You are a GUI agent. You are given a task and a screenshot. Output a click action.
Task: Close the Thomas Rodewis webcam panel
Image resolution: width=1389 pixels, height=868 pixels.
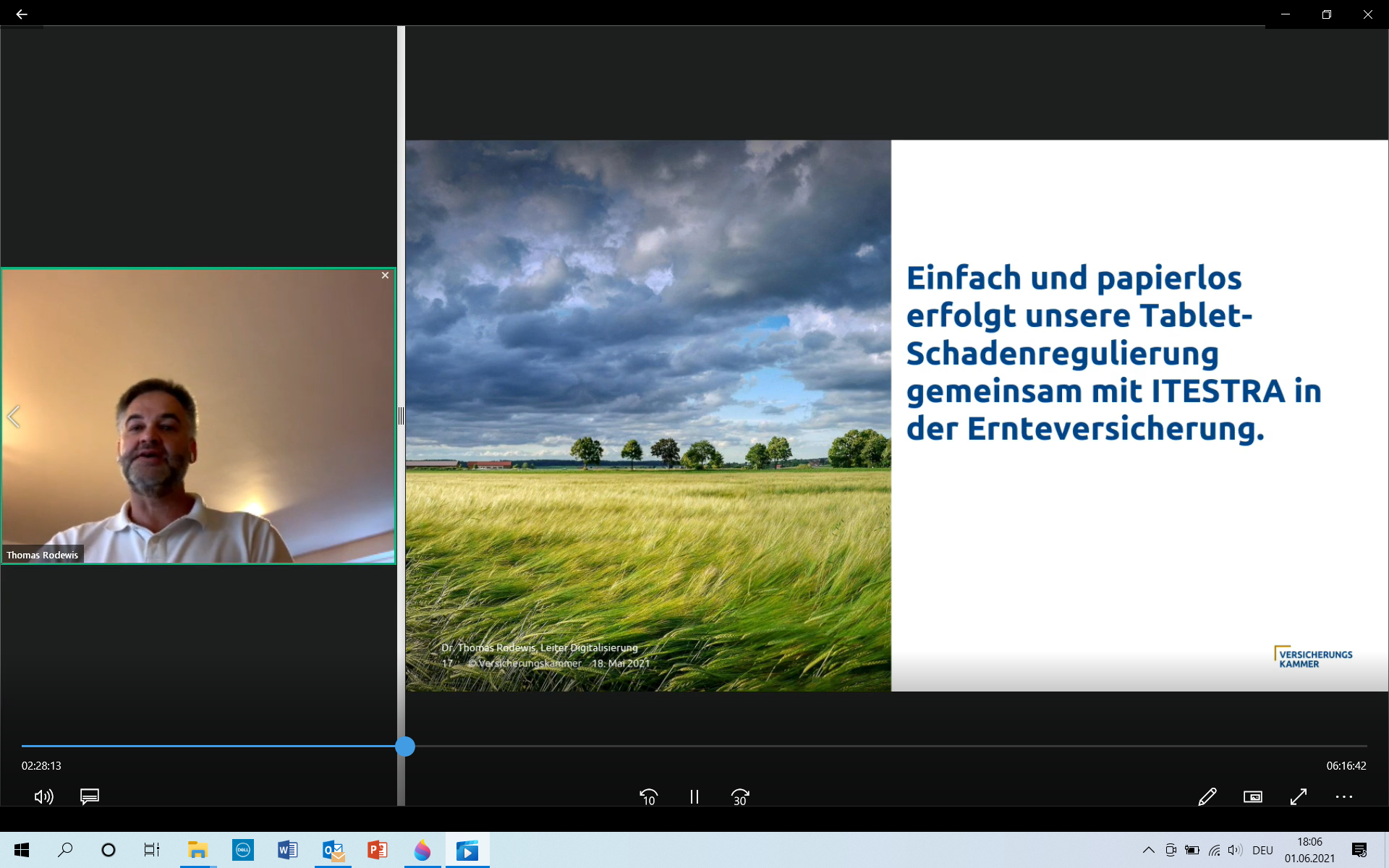click(385, 276)
